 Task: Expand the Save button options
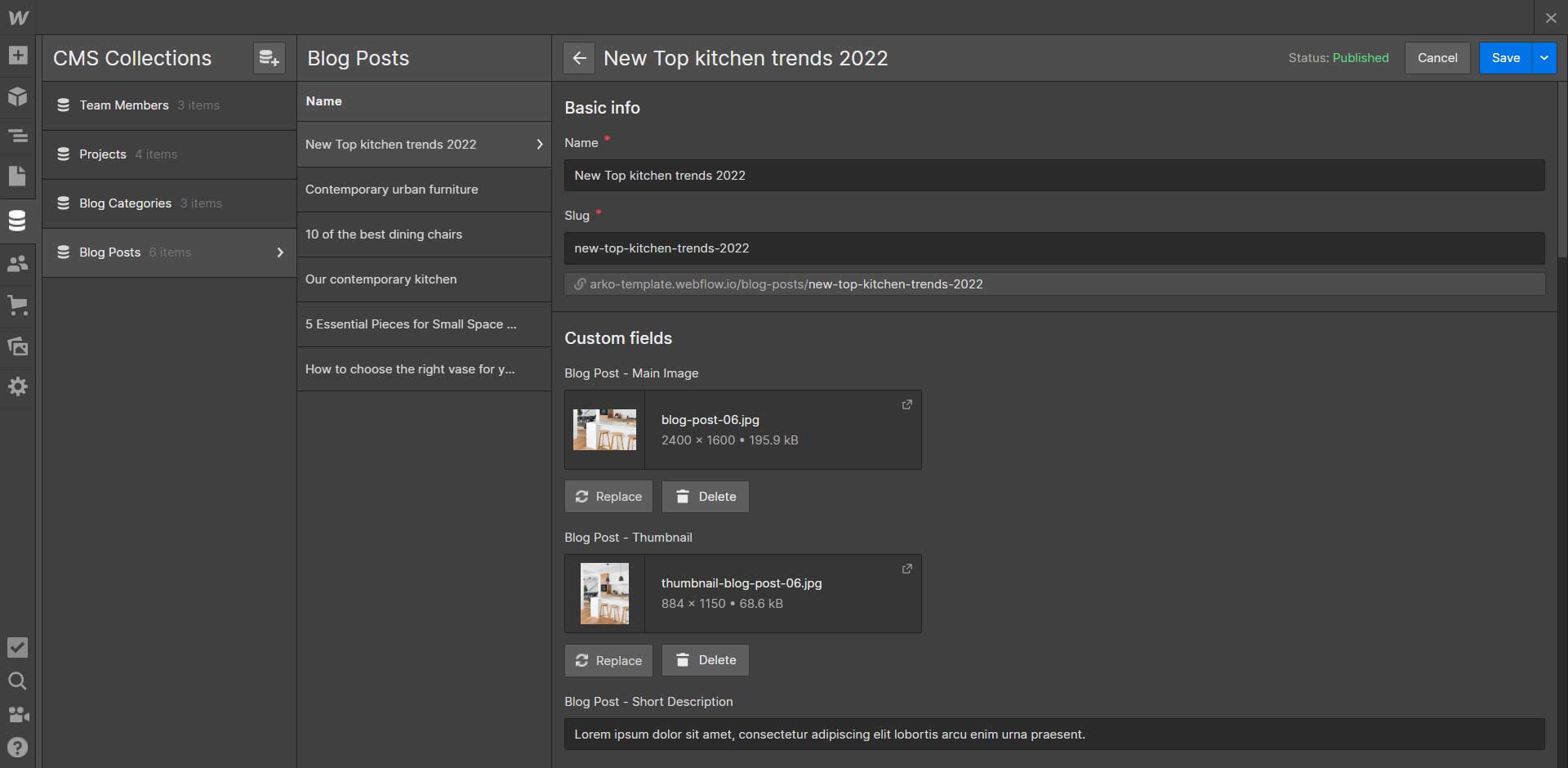[1545, 58]
